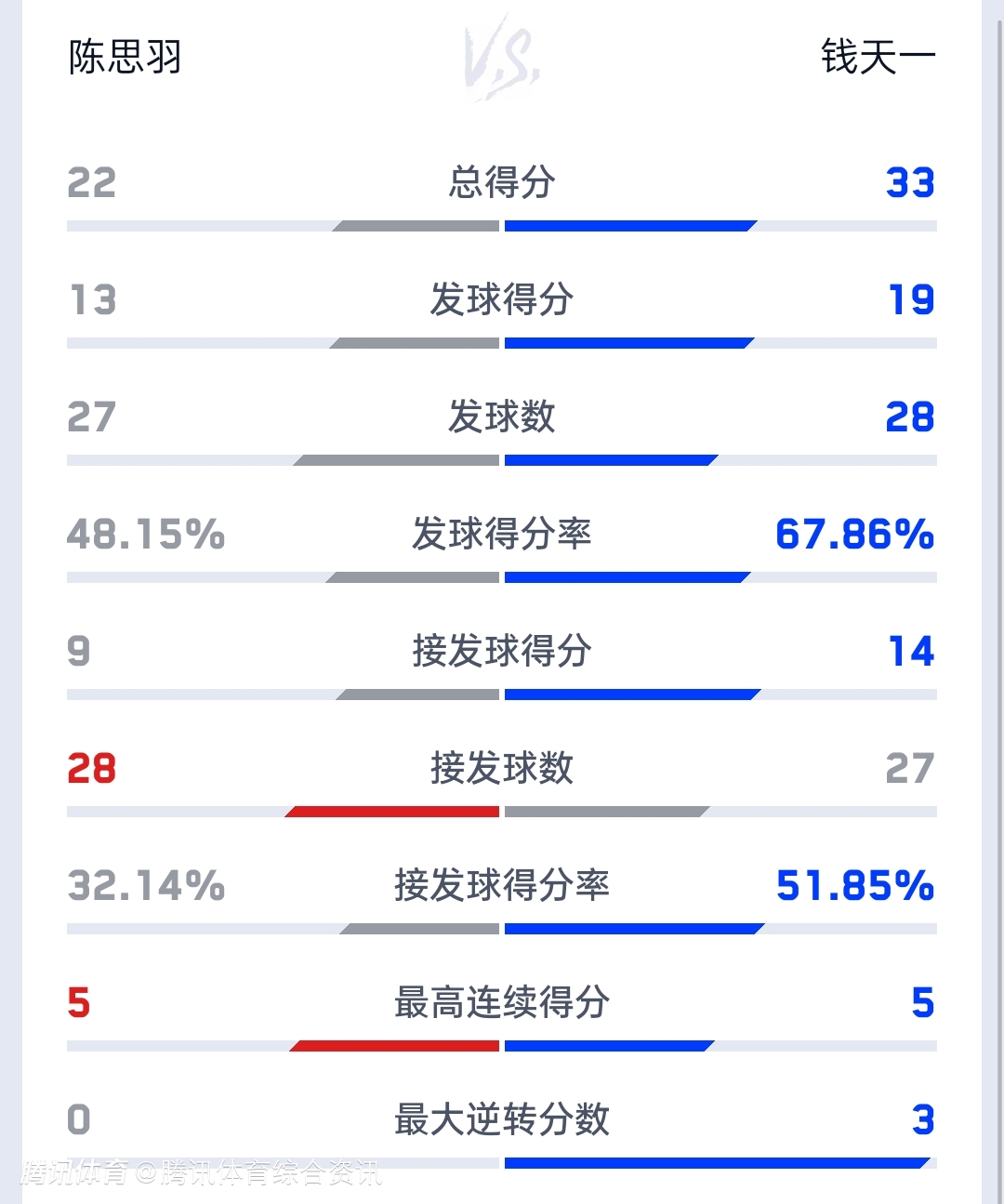Click the 48.15% serve win rate
The width and height of the screenshot is (1004, 1204).
146,535
